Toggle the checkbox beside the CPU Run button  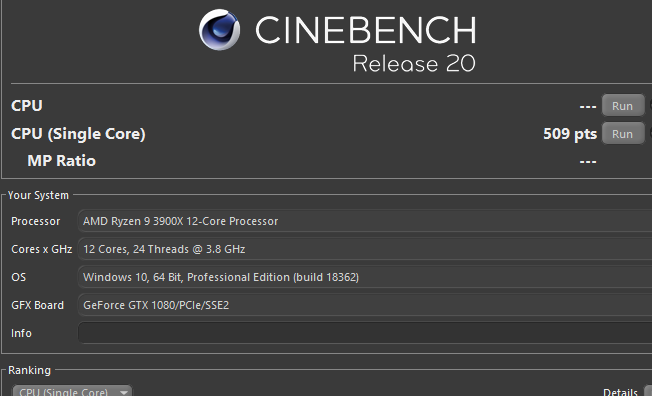click(650, 106)
